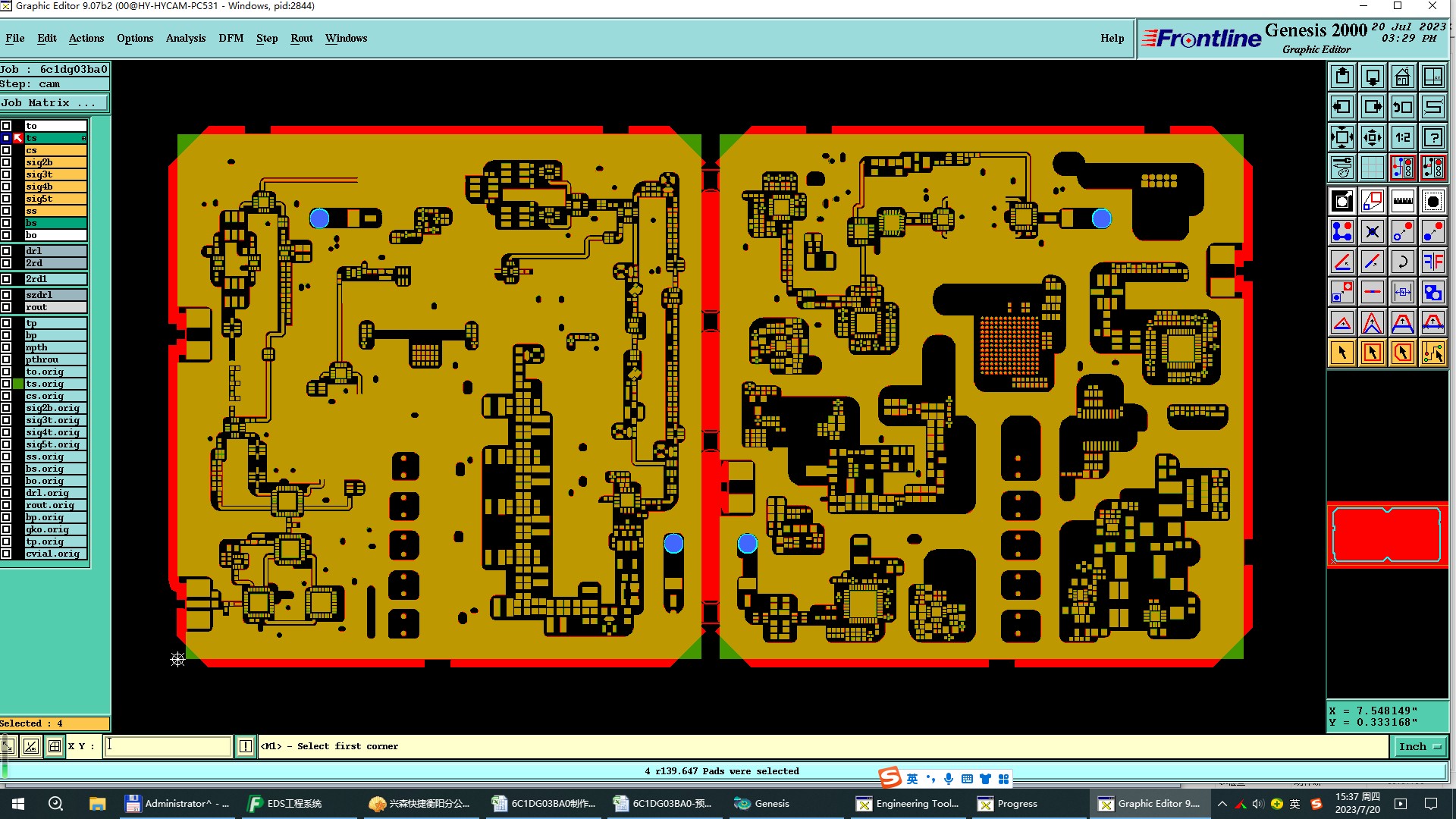Toggle checkbox for the drl layer
Screen dimensions: 1456x819
point(6,251)
